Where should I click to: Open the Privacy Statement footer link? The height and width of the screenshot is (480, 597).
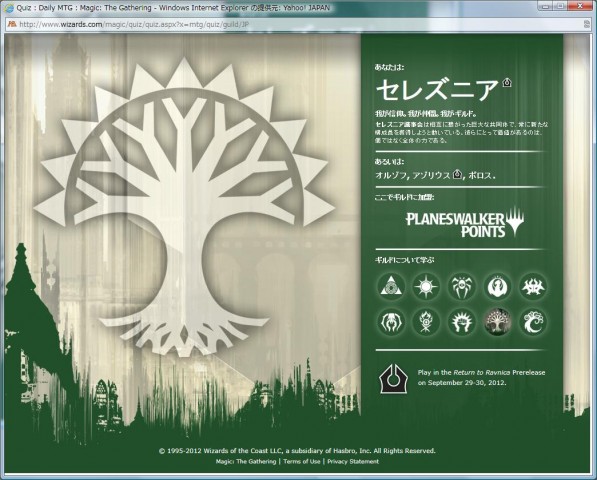(x=353, y=461)
